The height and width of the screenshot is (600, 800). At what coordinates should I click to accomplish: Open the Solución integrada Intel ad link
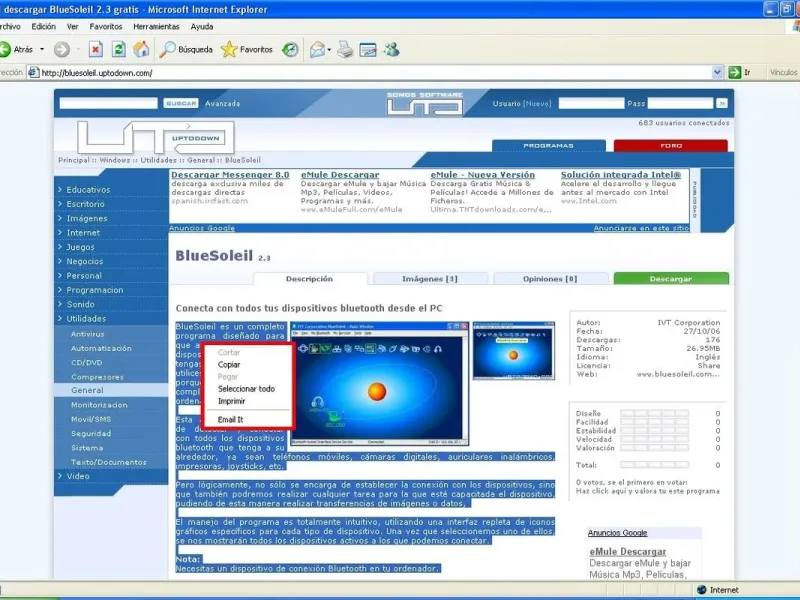(x=620, y=174)
